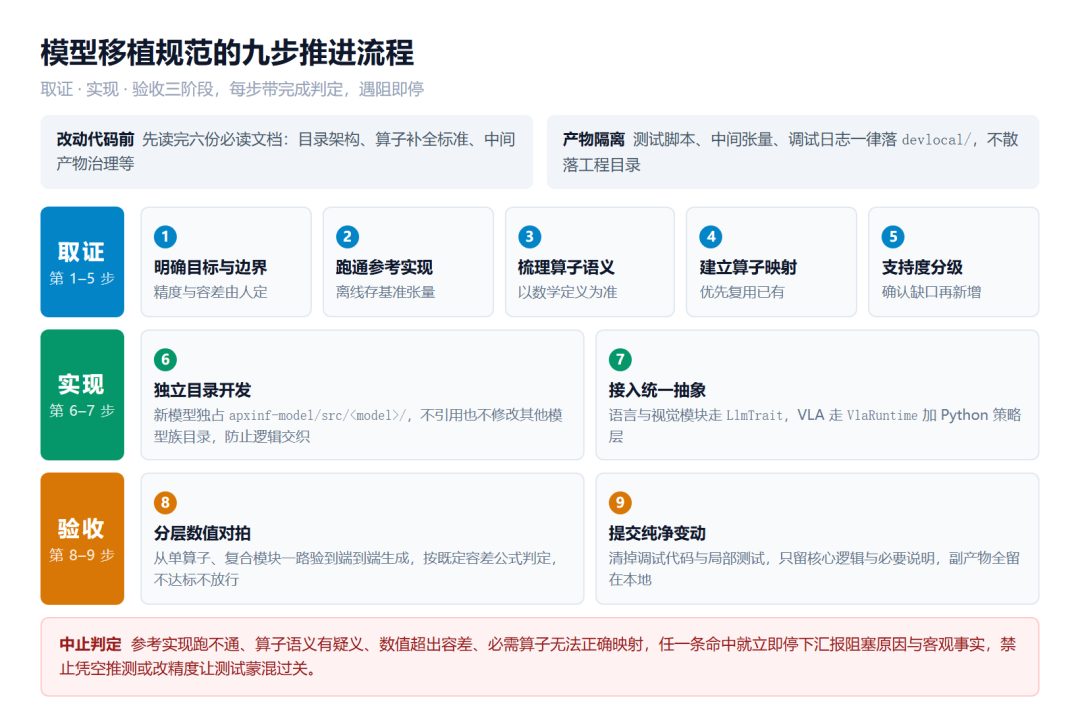Viewport: 1080px width, 725px height.
Task: Click the 梳理算子语义 card heading
Action: coord(565,267)
